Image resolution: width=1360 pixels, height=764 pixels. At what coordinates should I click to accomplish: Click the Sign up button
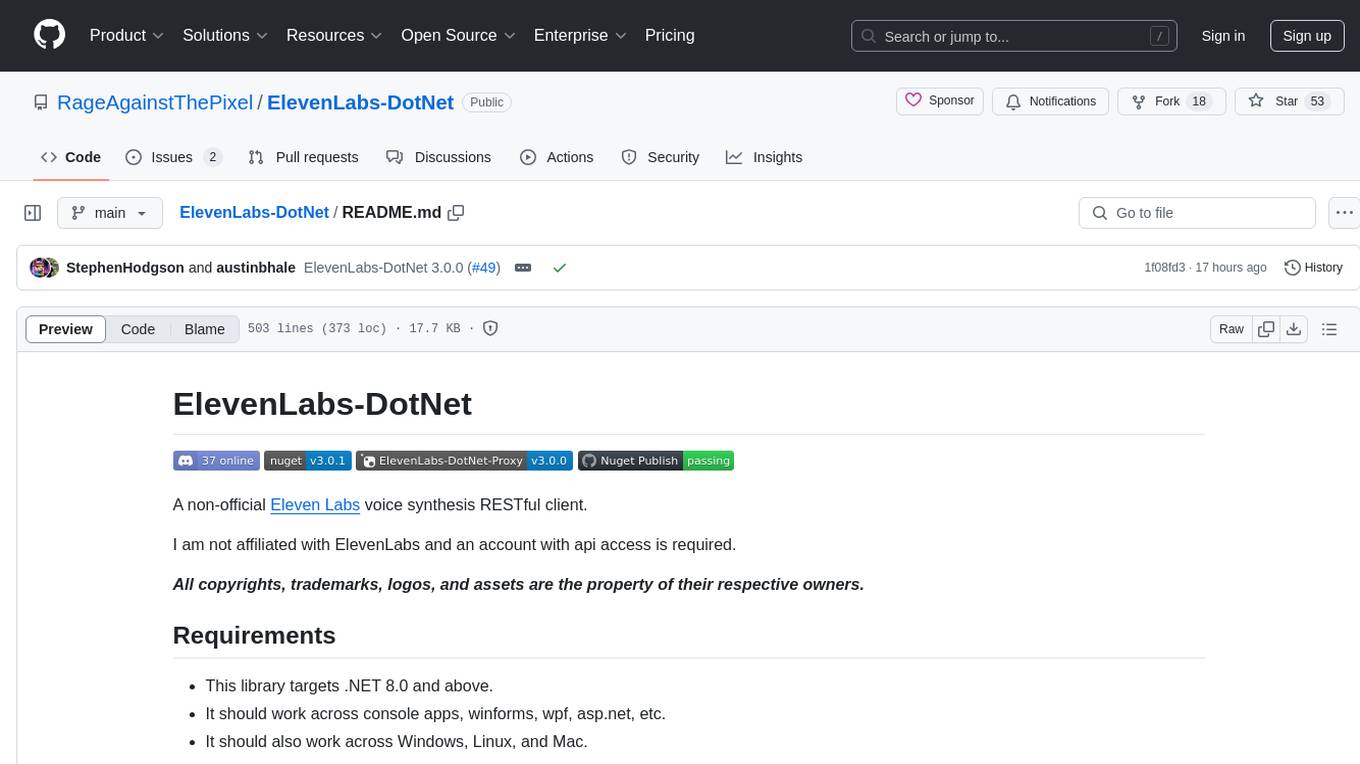pos(1307,36)
